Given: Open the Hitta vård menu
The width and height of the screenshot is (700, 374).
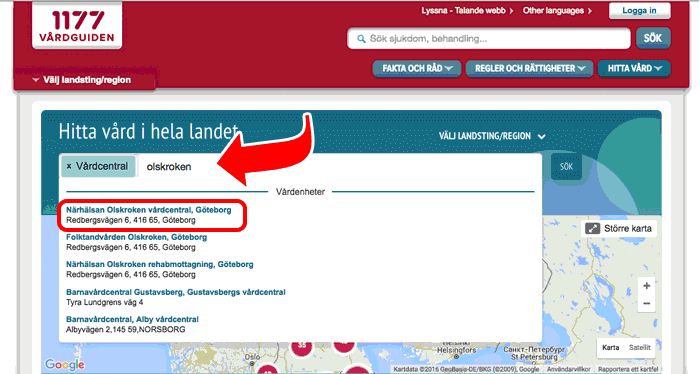Looking at the screenshot, I should pyautogui.click(x=634, y=69).
